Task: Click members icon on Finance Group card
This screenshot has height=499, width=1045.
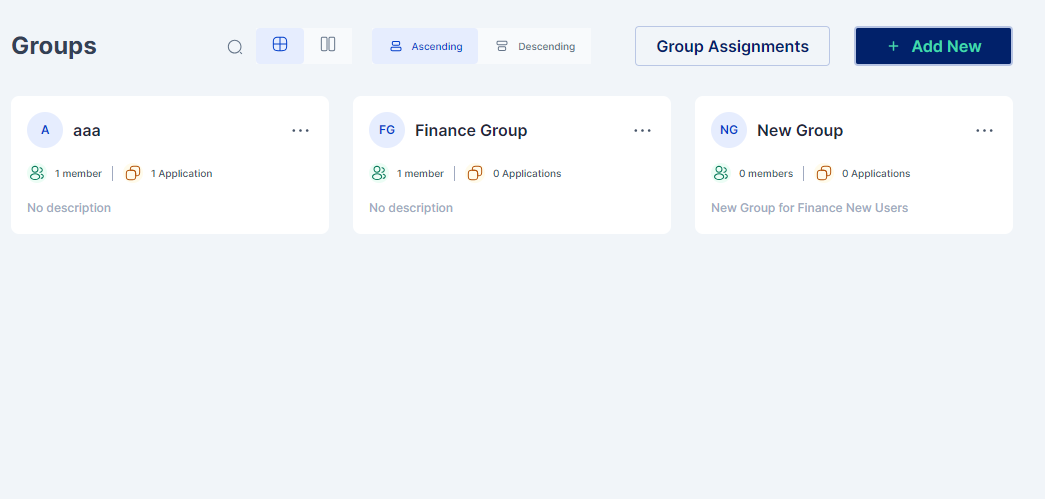Action: pyautogui.click(x=379, y=173)
